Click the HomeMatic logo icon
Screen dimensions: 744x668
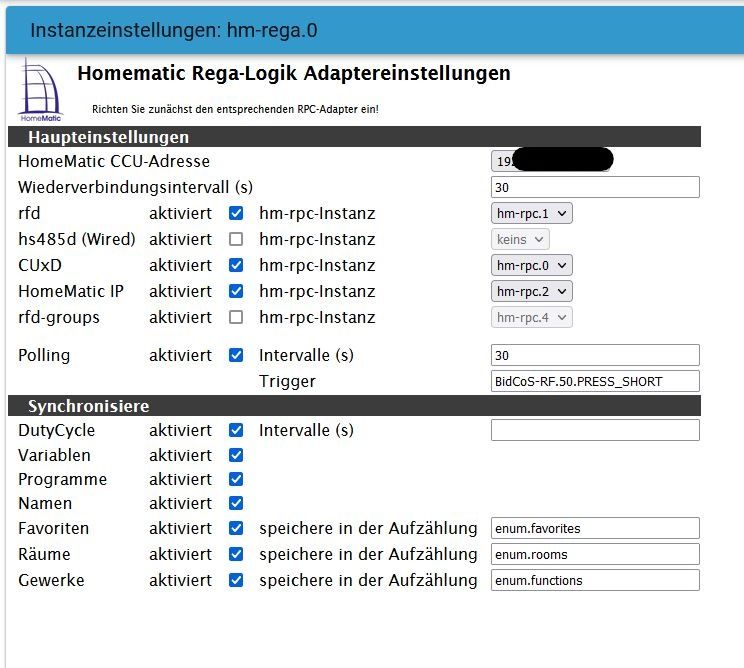click(41, 90)
